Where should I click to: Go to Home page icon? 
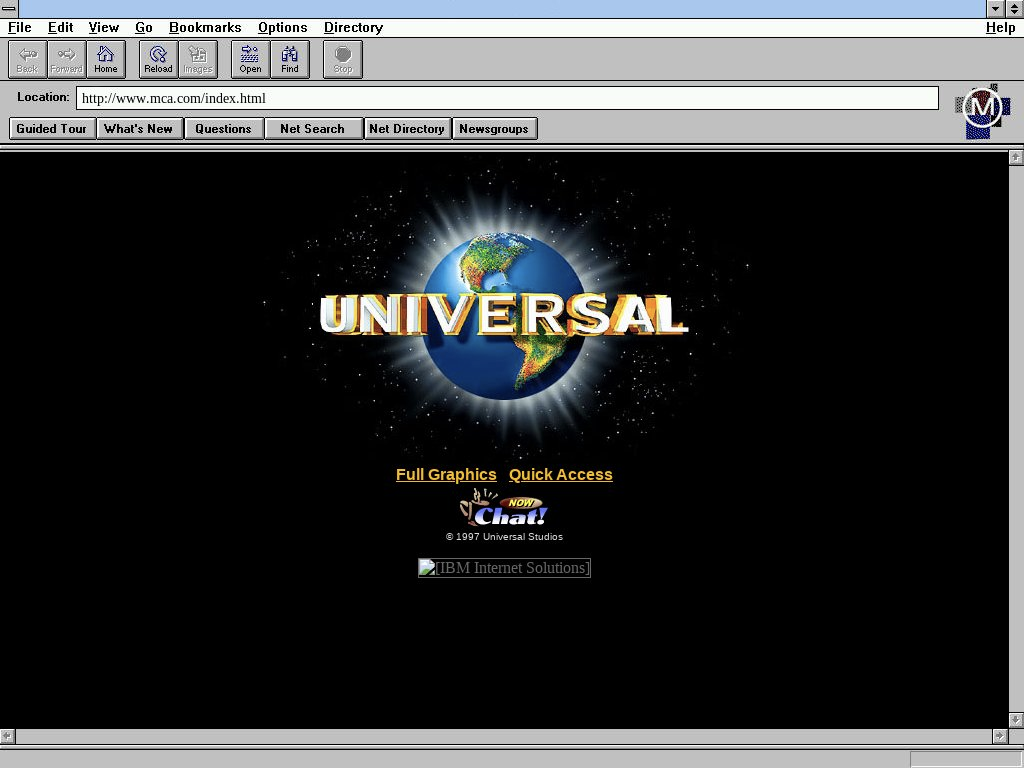106,59
